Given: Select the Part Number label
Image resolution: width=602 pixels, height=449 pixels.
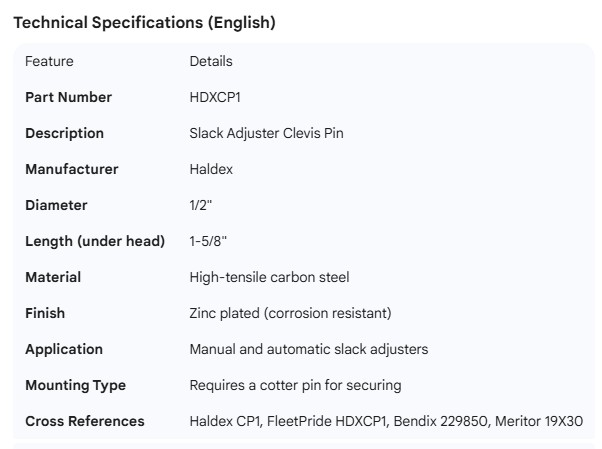Looking at the screenshot, I should (x=68, y=97).
